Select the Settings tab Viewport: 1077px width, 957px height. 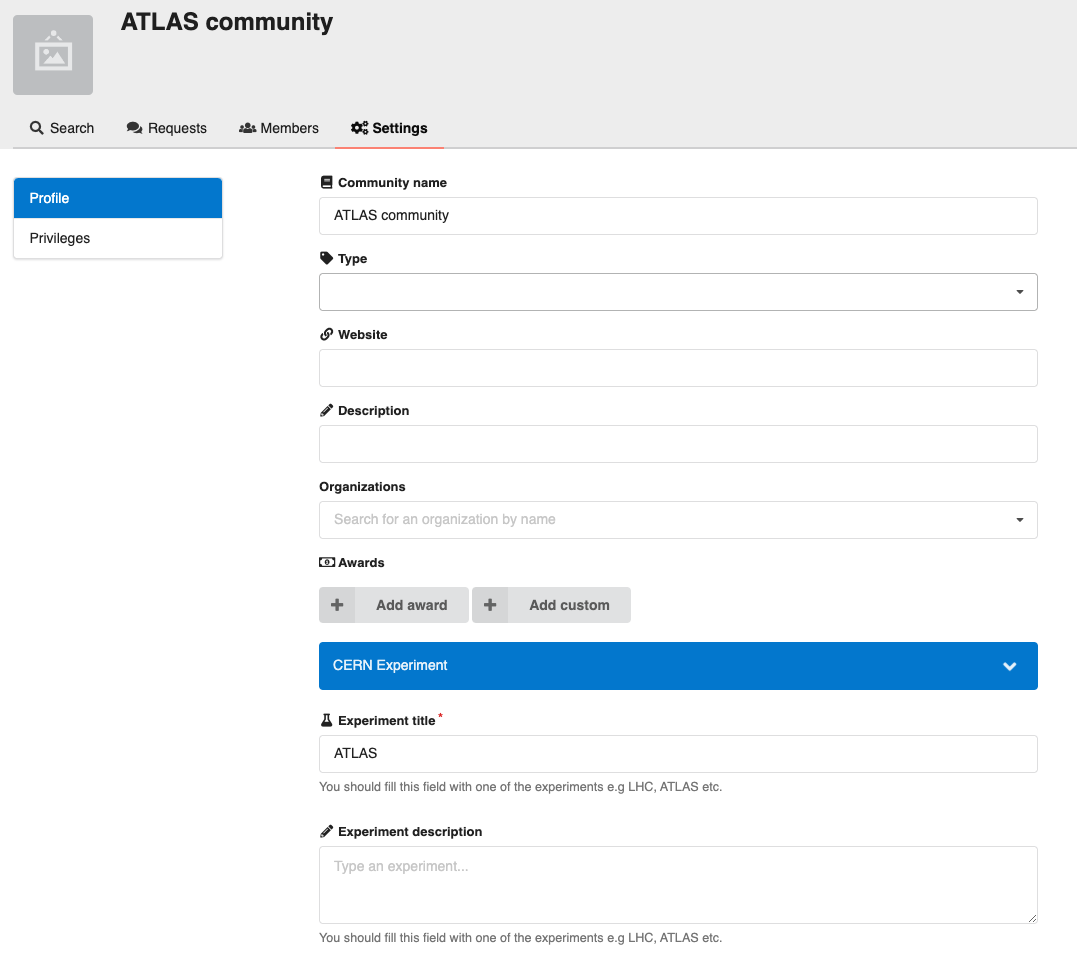[x=389, y=128]
